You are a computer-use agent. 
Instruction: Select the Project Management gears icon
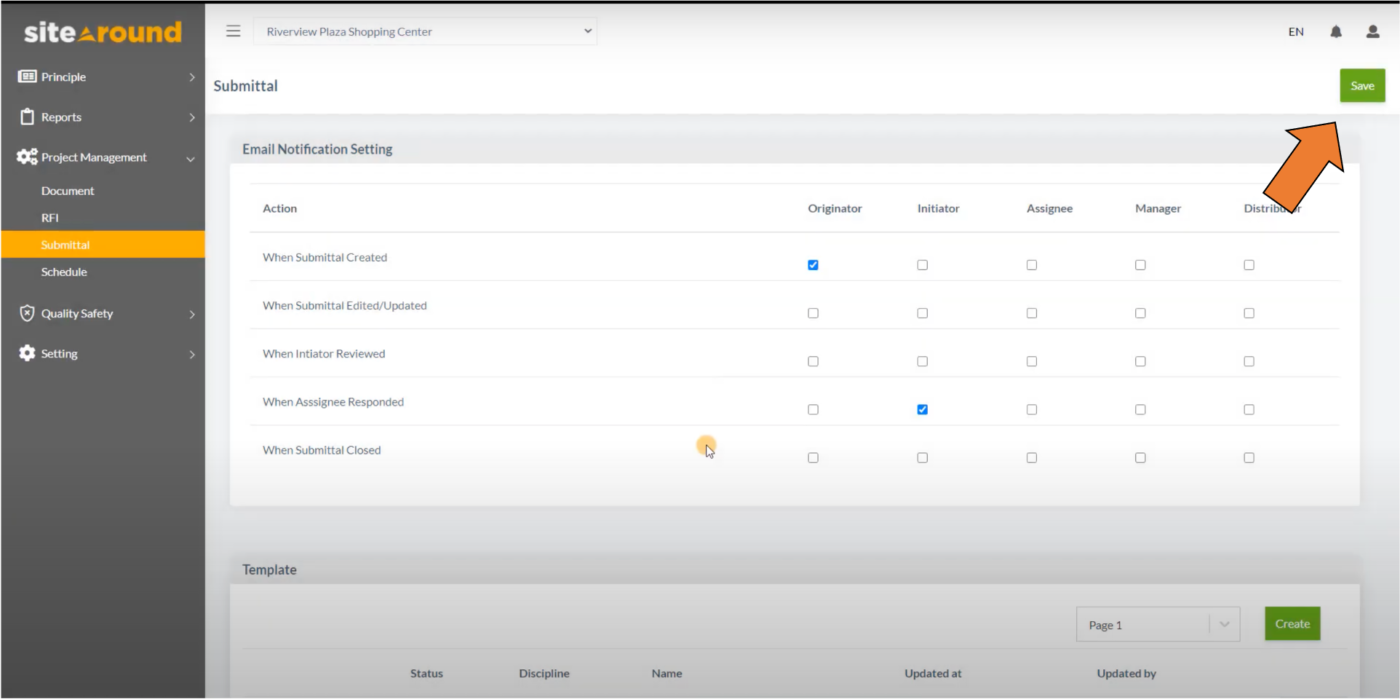(x=27, y=157)
